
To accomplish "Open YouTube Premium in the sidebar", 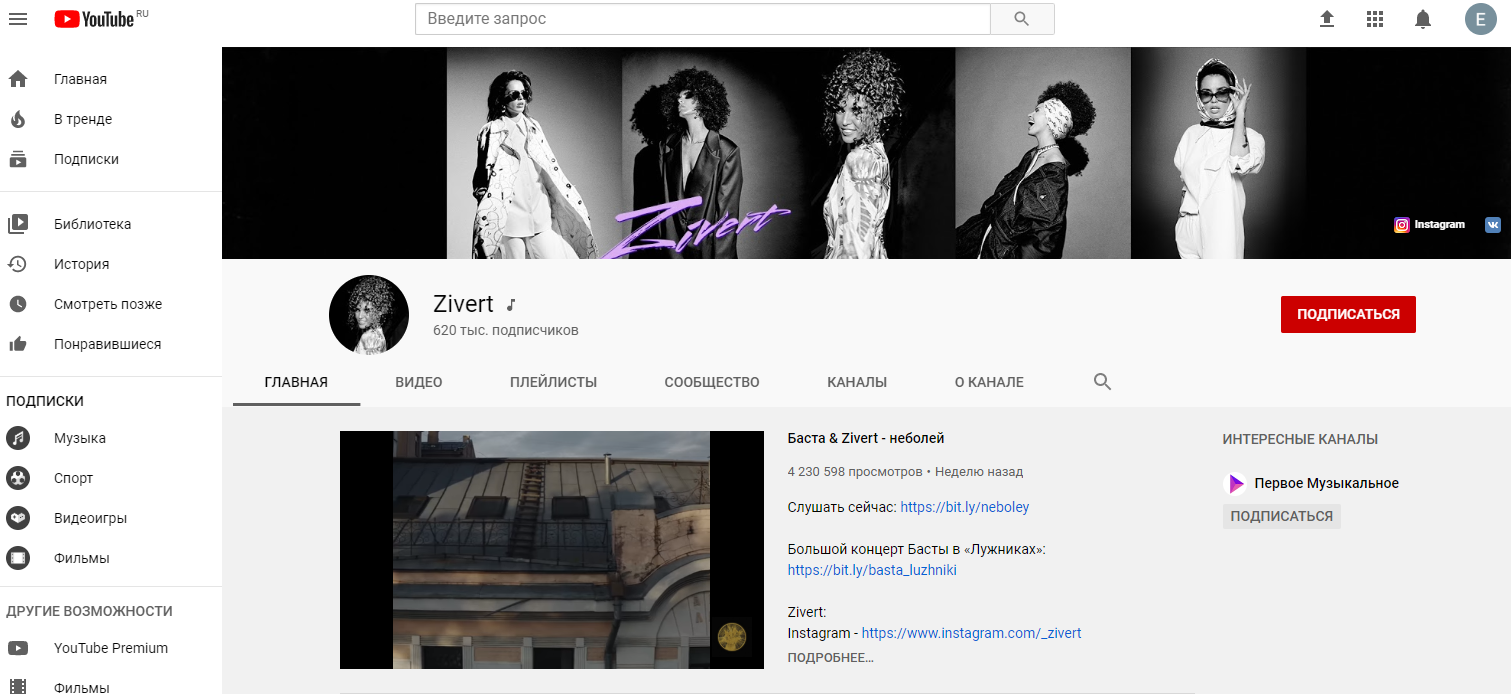I will [111, 648].
